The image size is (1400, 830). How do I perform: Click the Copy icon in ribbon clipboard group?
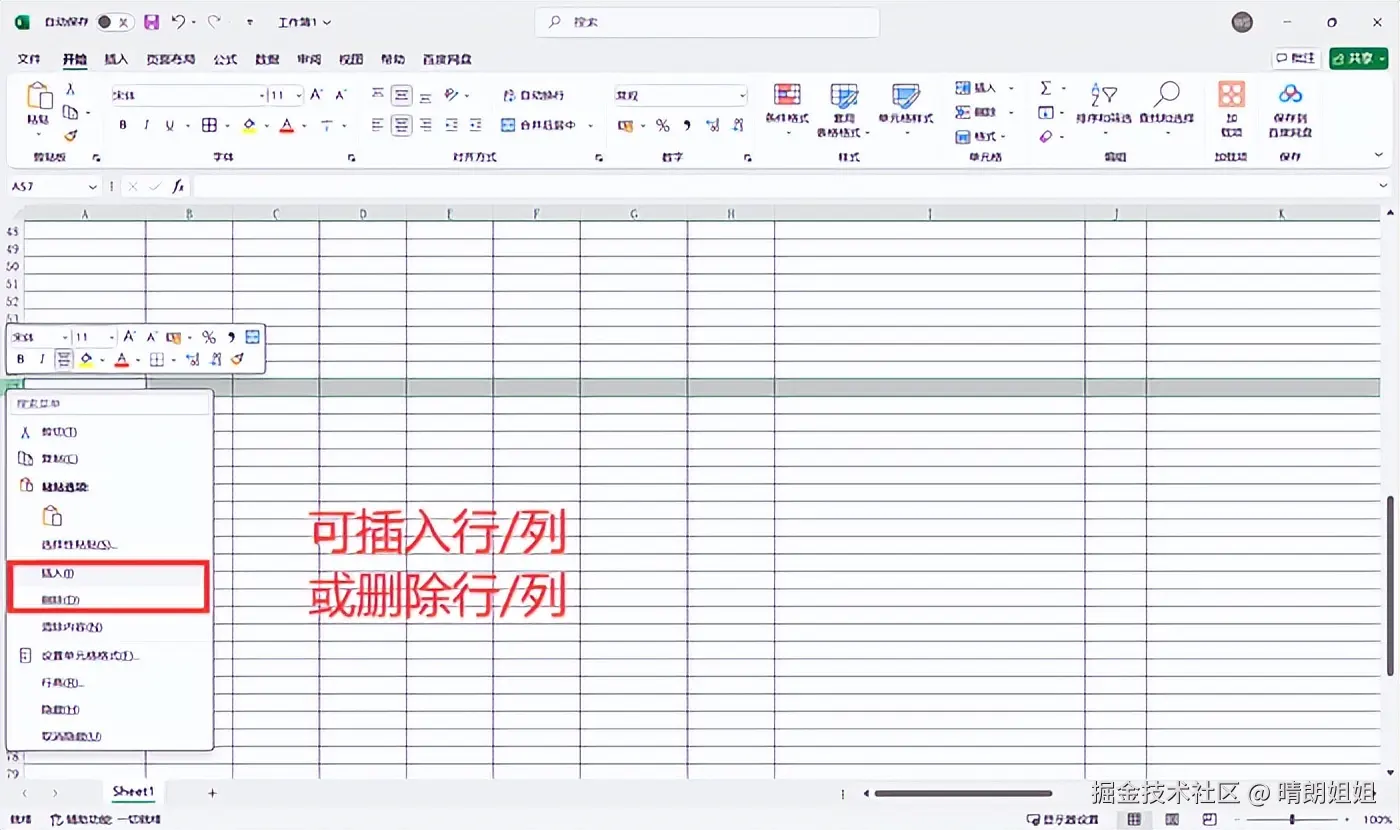(x=71, y=113)
